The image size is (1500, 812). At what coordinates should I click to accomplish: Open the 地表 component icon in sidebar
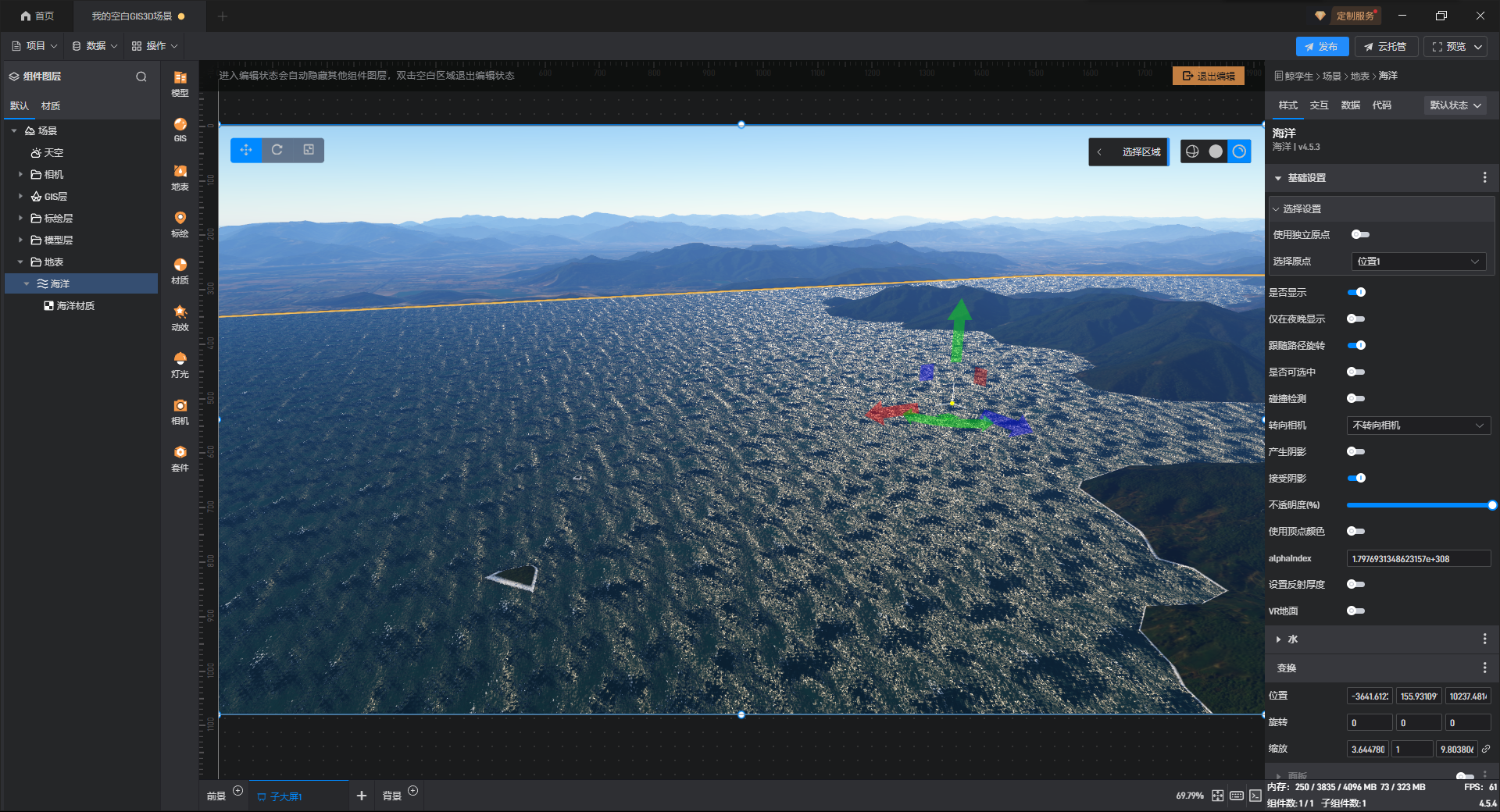tap(180, 177)
